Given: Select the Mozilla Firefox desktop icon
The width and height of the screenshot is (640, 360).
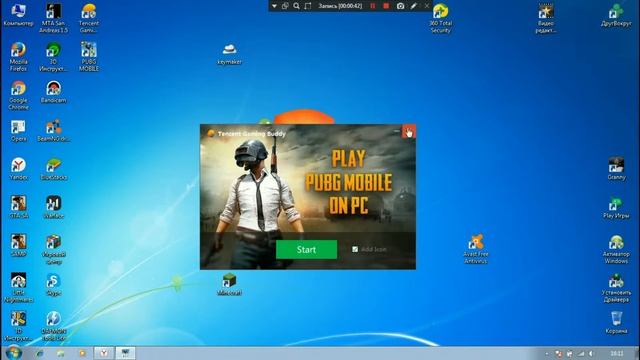Looking at the screenshot, I should coord(18,56).
